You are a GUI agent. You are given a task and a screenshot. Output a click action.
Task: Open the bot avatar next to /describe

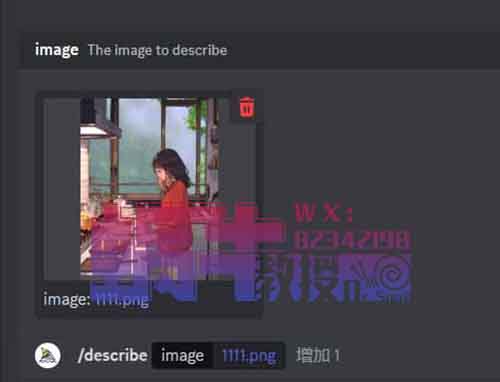(x=48, y=355)
